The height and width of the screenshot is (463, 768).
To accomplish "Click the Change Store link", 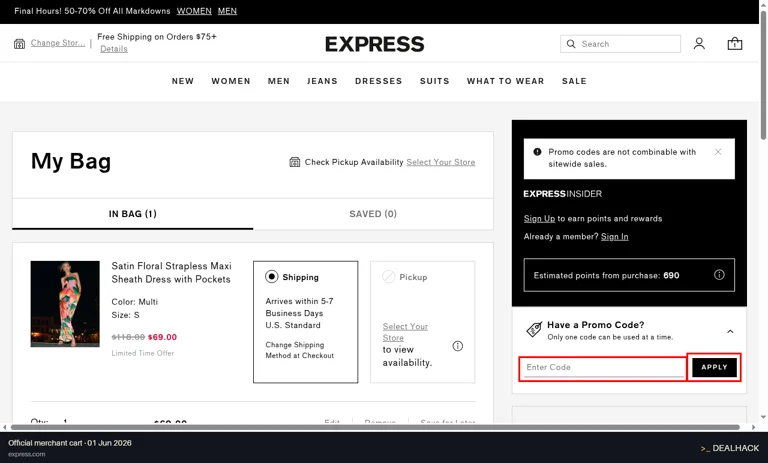I will 58,43.
